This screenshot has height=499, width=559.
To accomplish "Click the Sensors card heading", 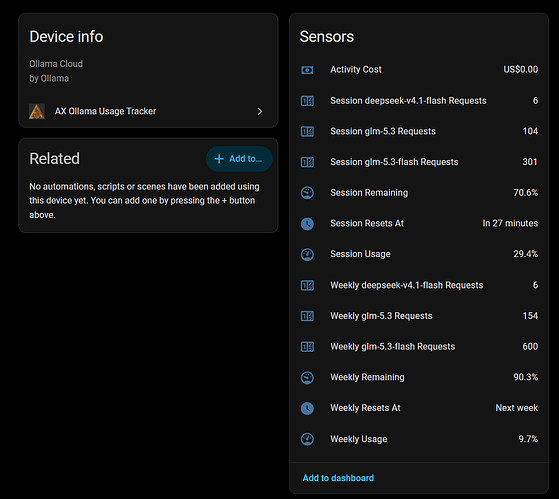I will click(x=327, y=37).
